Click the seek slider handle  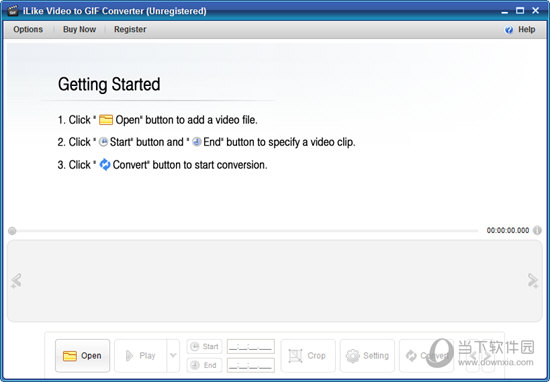(12, 231)
